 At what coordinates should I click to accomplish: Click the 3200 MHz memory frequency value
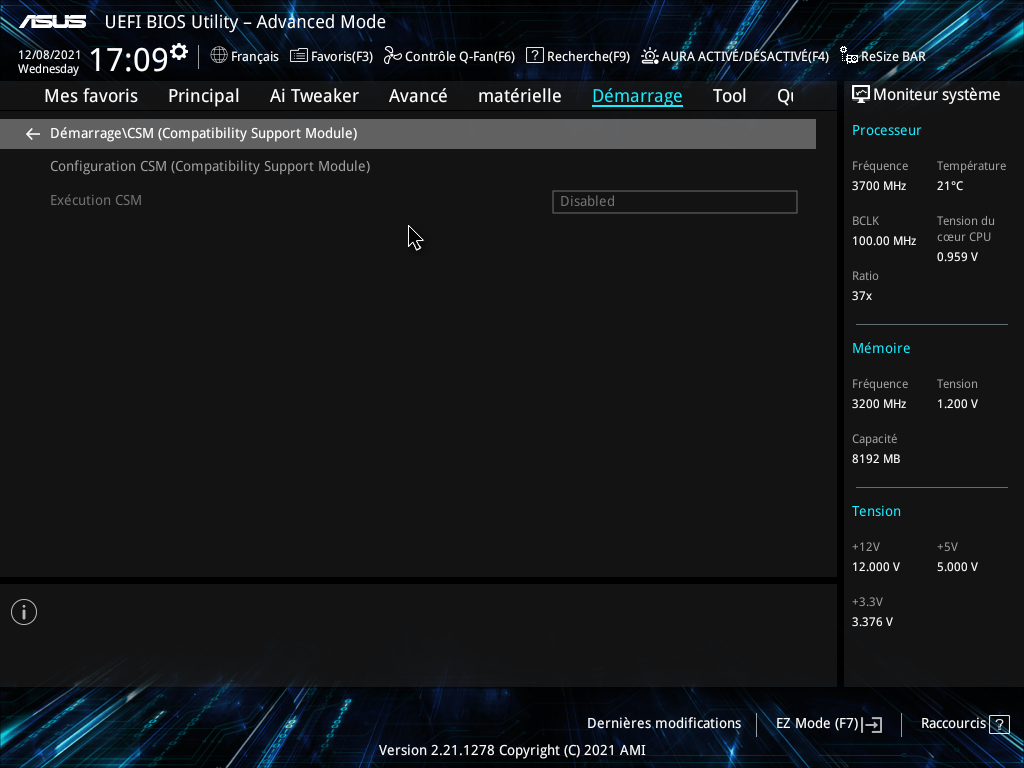(x=879, y=404)
